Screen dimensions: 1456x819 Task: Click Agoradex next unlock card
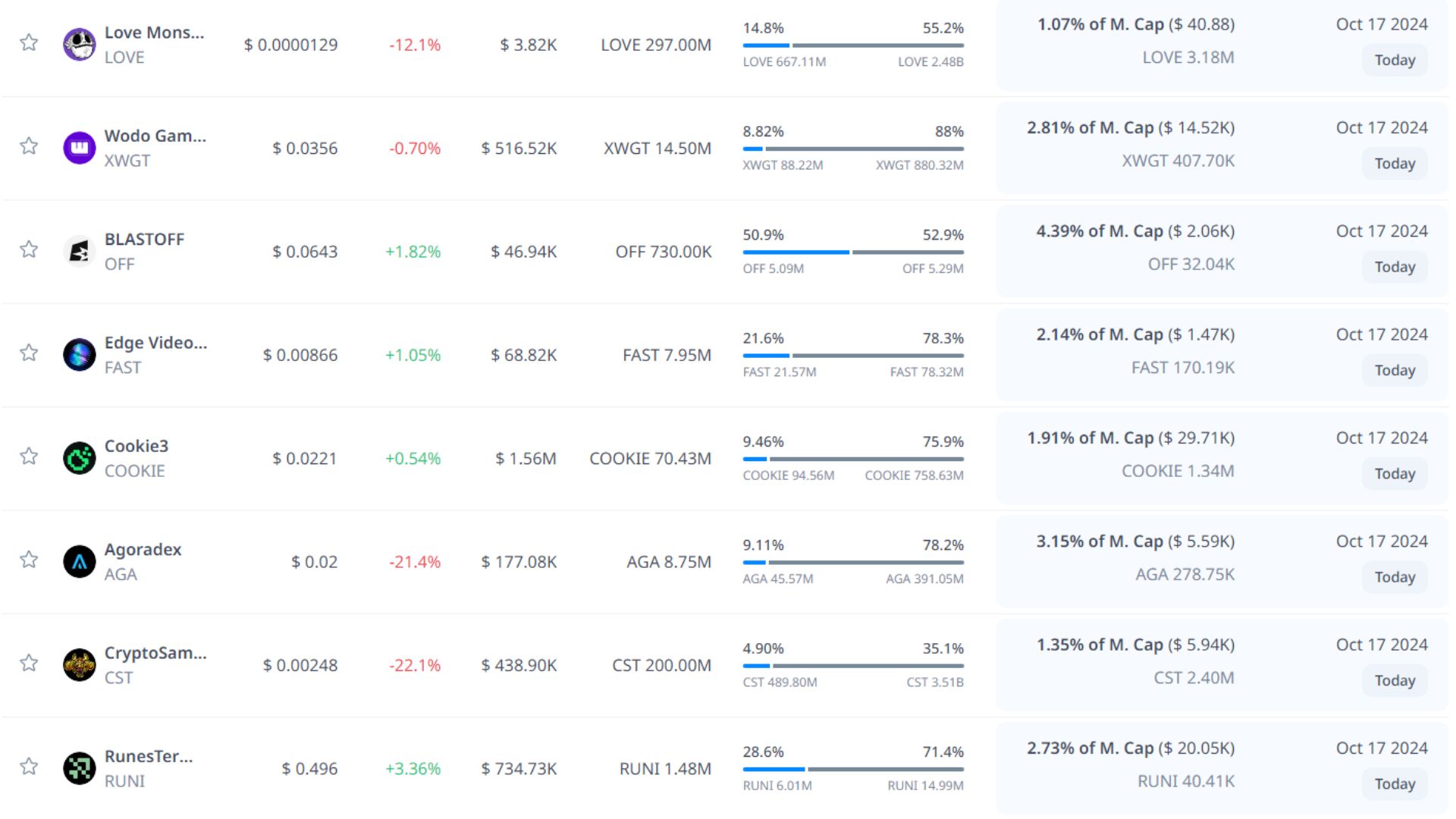pyautogui.click(x=1221, y=562)
